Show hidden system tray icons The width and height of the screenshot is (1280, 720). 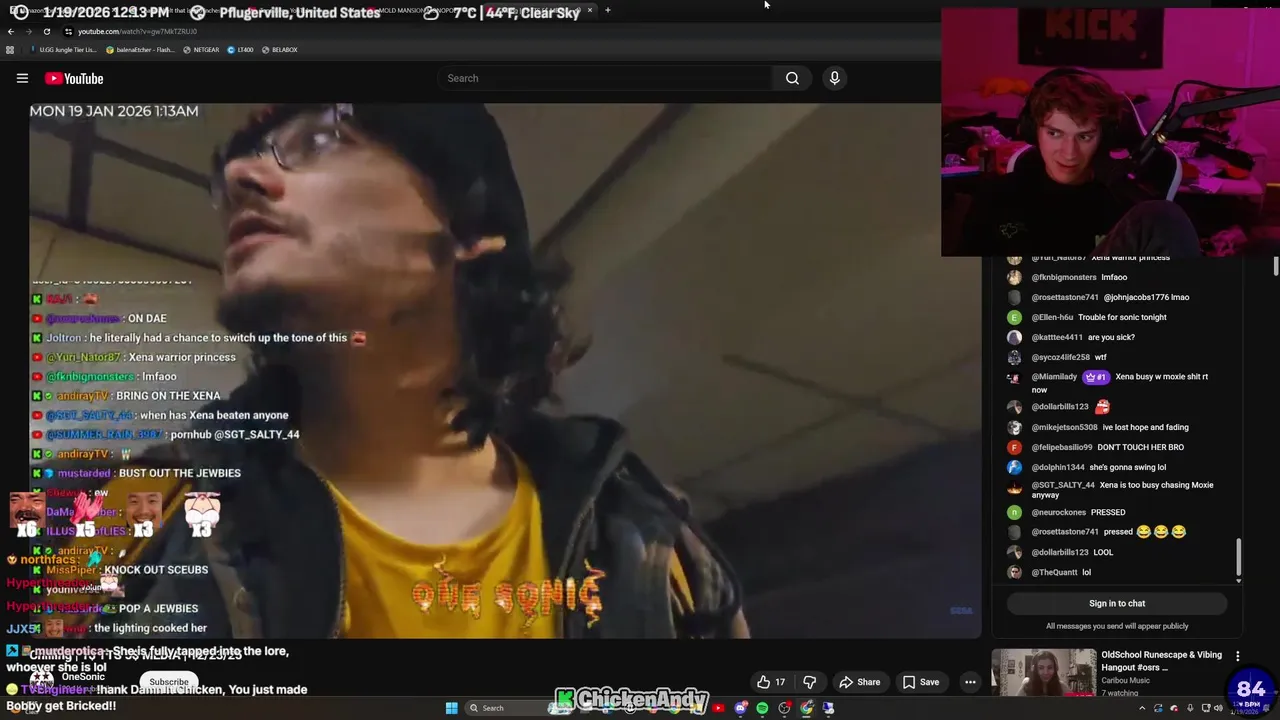(1142, 708)
